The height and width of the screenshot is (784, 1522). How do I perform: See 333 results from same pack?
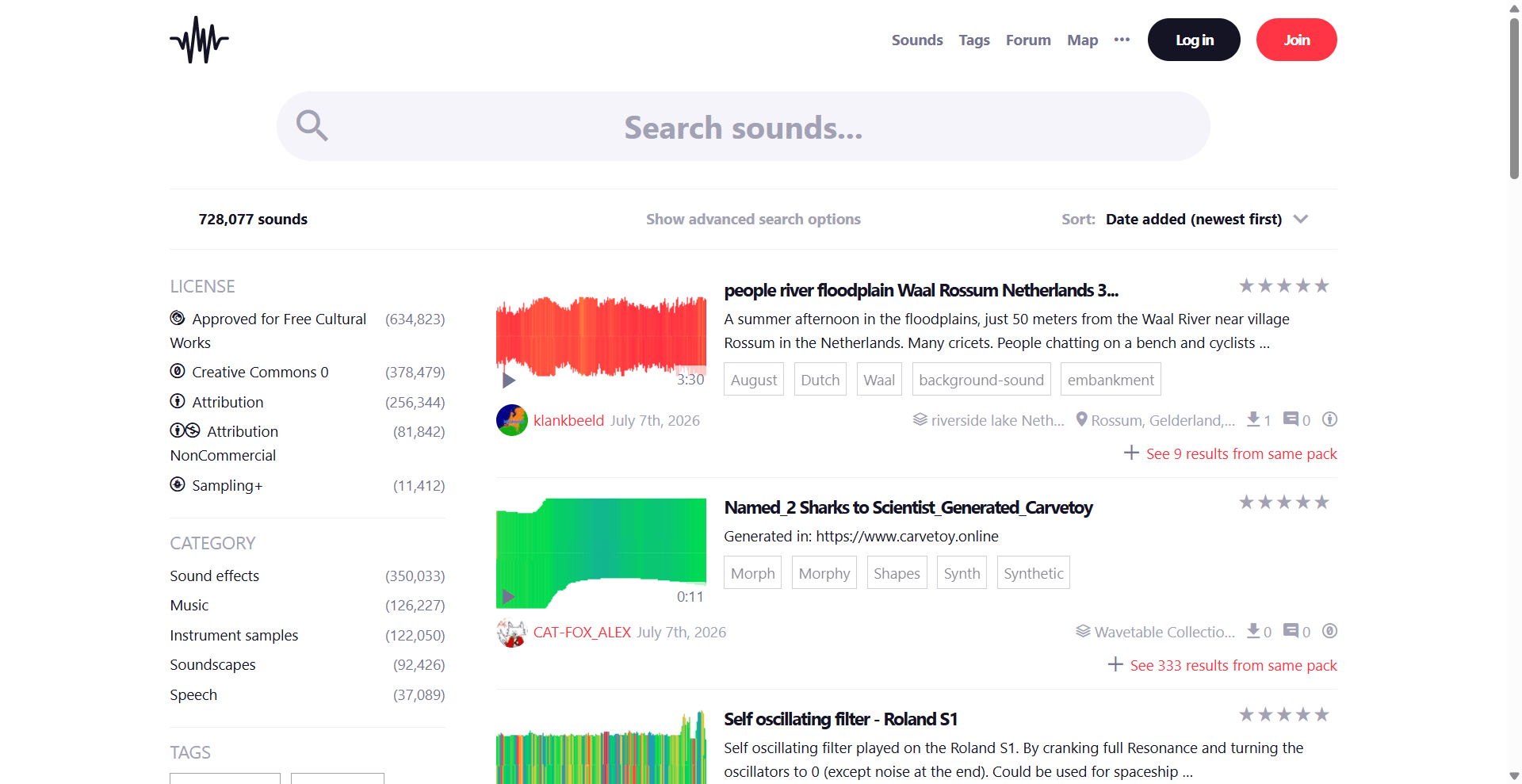[1233, 665]
